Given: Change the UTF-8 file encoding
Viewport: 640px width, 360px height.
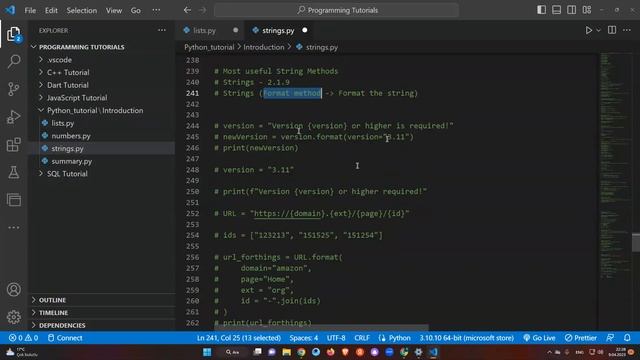Looking at the screenshot, I should (x=336, y=338).
